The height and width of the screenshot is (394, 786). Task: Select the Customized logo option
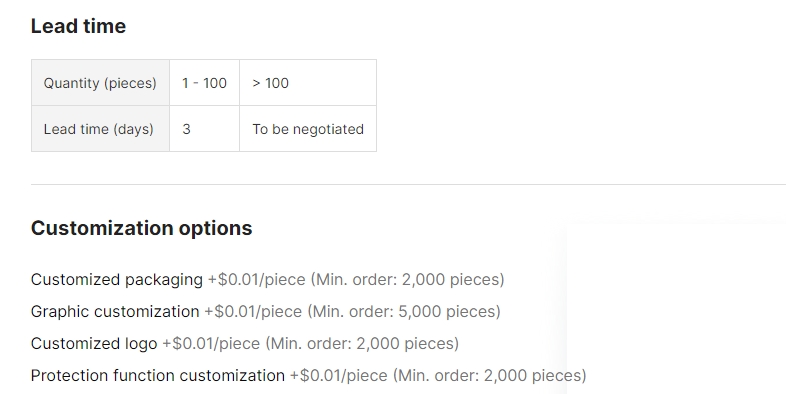tap(94, 344)
